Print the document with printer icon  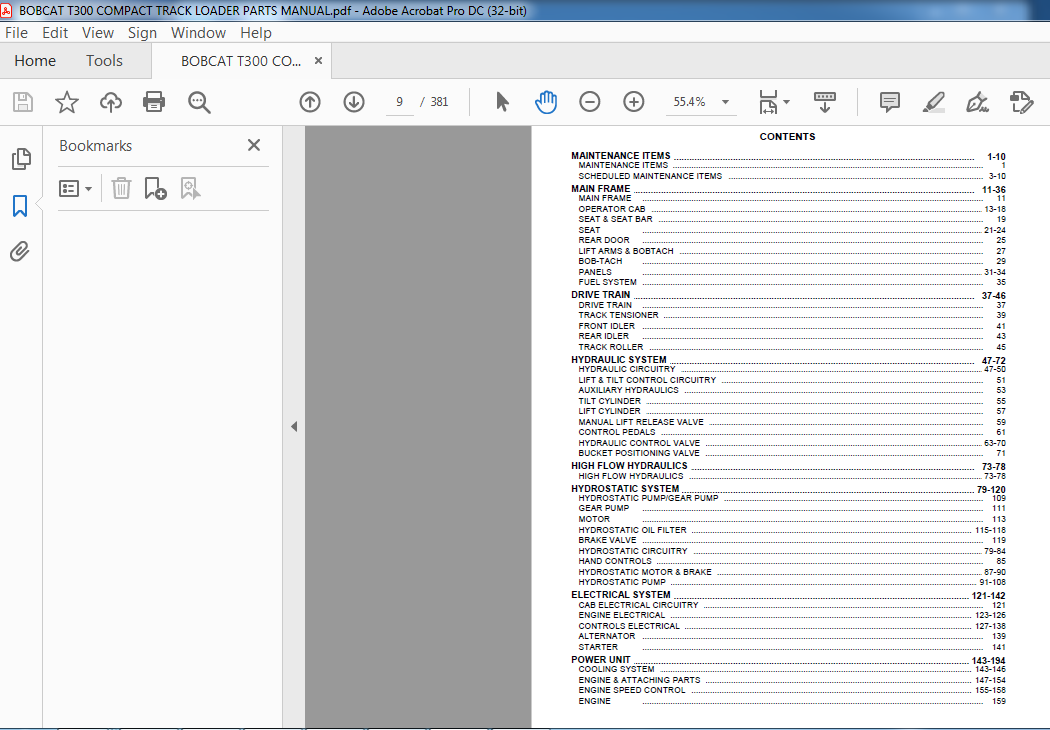154,102
